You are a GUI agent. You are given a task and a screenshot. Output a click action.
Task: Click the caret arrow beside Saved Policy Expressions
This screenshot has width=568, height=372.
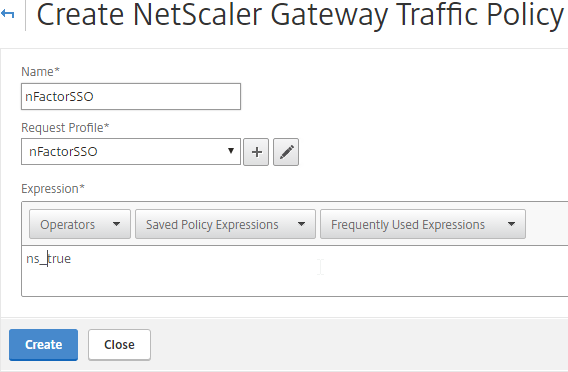[x=301, y=224]
